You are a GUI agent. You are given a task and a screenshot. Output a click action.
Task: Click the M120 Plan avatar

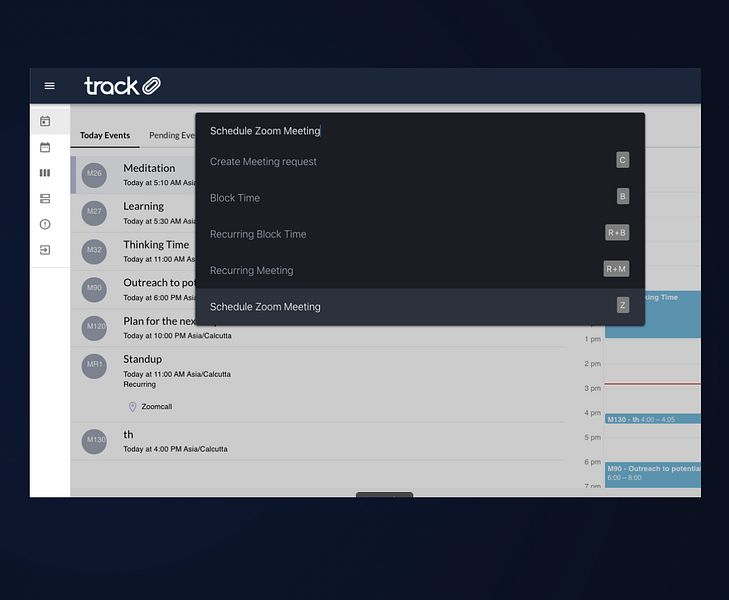[x=94, y=328]
